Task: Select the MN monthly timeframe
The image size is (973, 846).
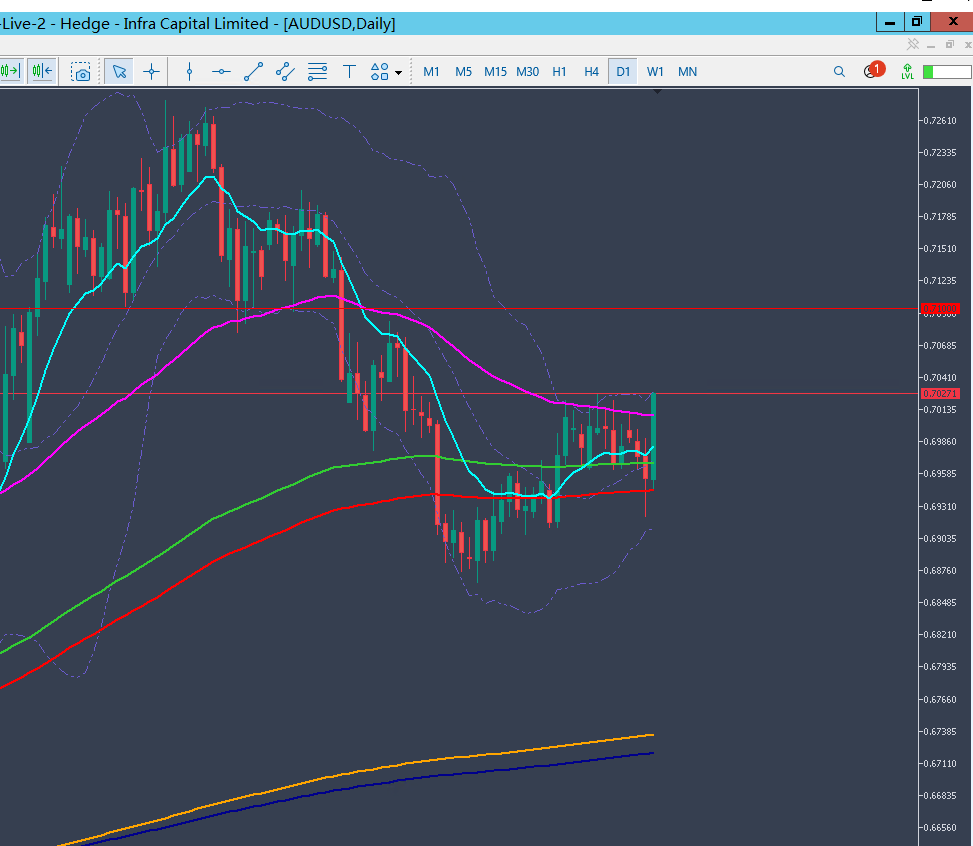Action: [687, 72]
